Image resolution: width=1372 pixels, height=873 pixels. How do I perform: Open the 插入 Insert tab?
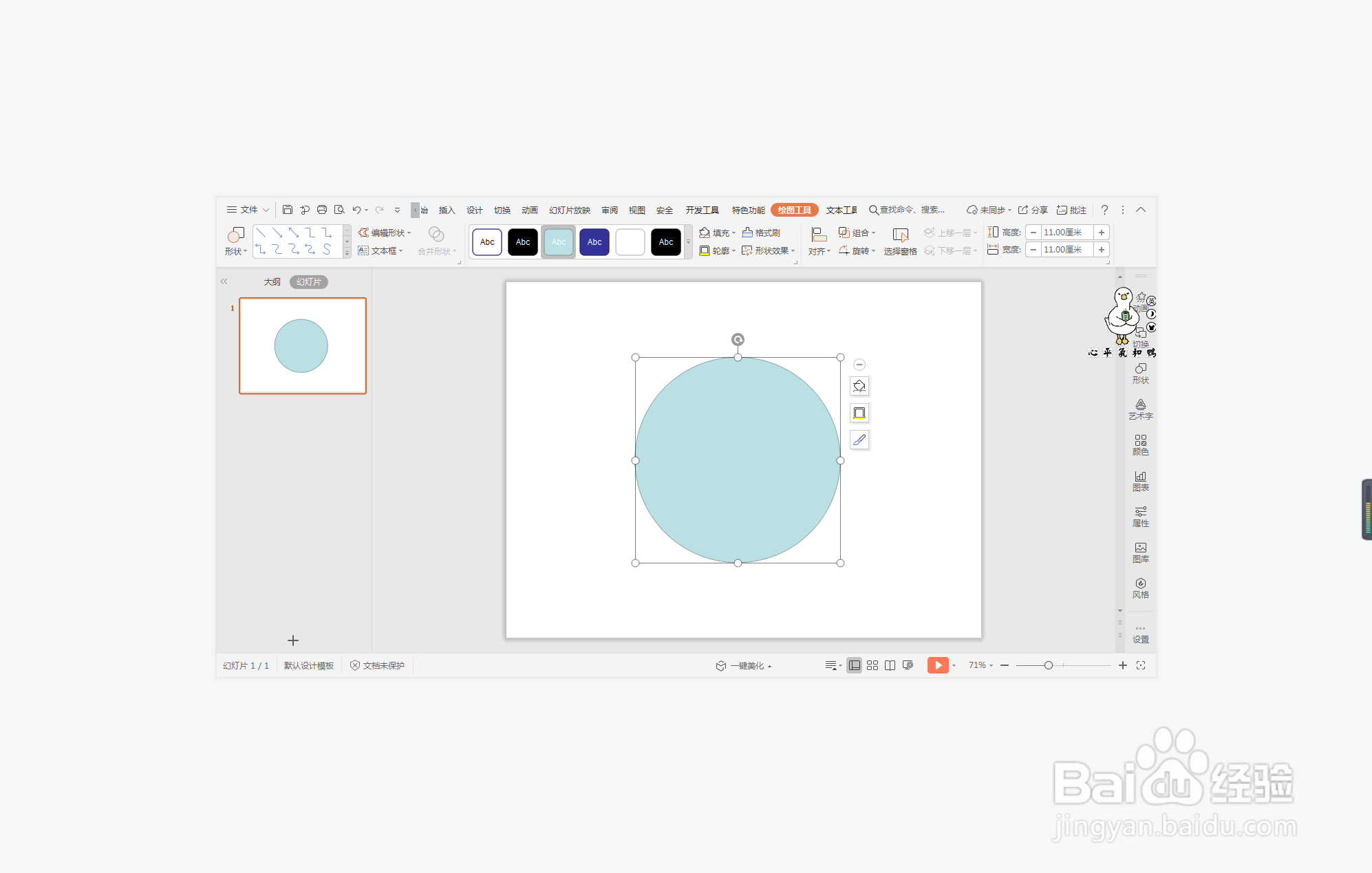447,211
